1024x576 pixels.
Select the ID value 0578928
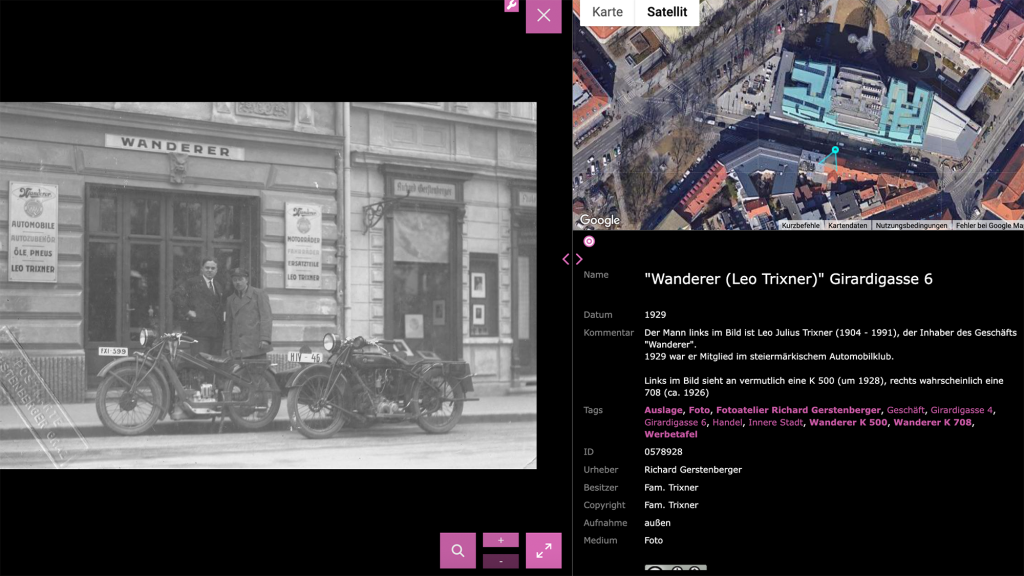coord(663,452)
